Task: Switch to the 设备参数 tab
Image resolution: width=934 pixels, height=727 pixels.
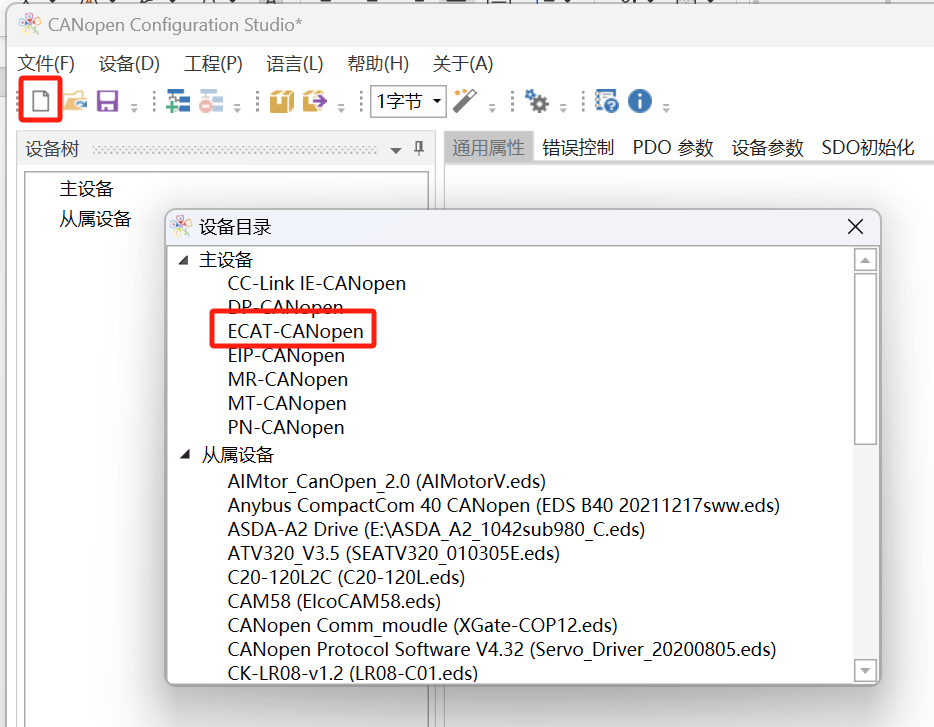Action: click(x=768, y=147)
